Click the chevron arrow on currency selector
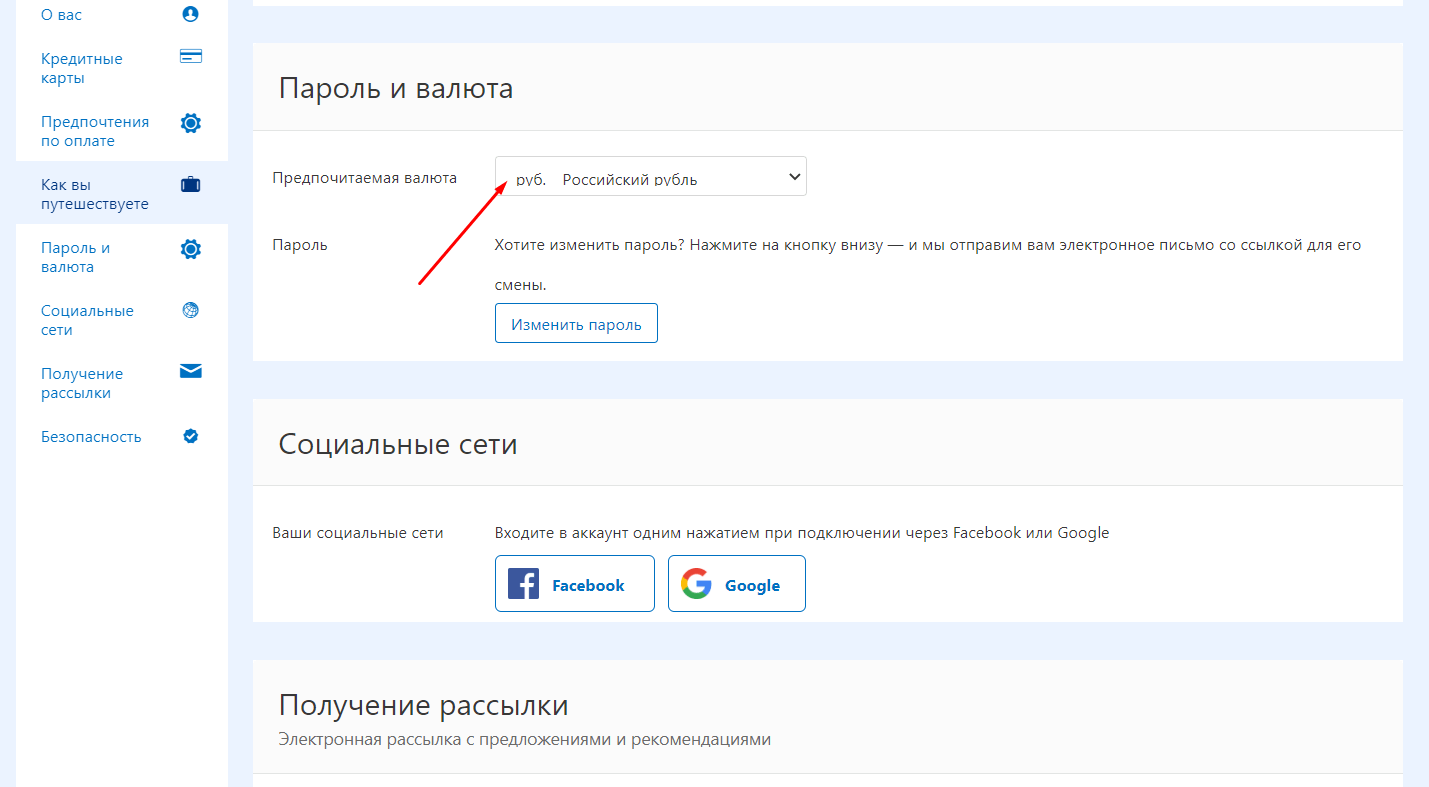Image resolution: width=1429 pixels, height=787 pixels. click(794, 177)
